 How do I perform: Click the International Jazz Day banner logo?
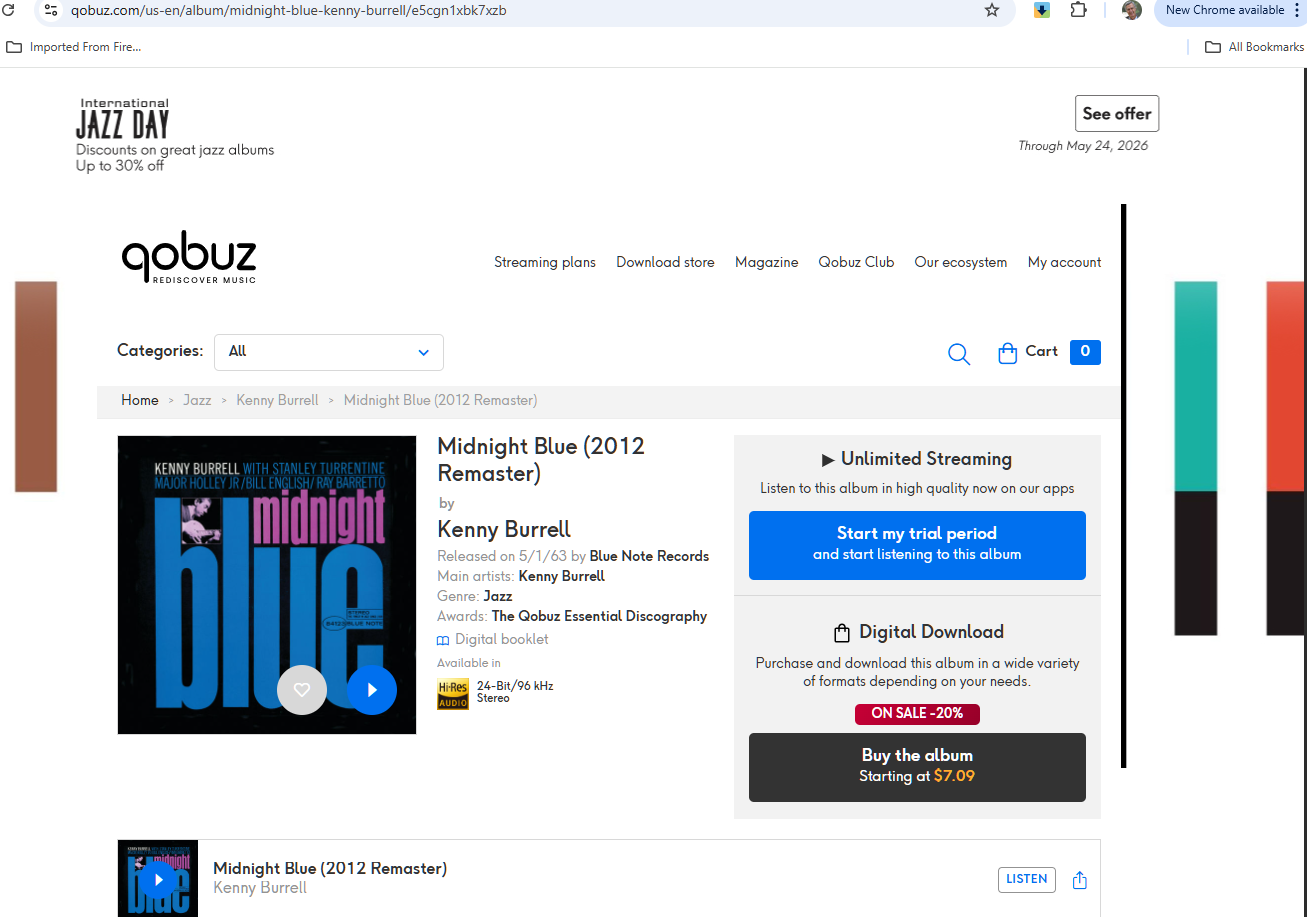(x=123, y=119)
